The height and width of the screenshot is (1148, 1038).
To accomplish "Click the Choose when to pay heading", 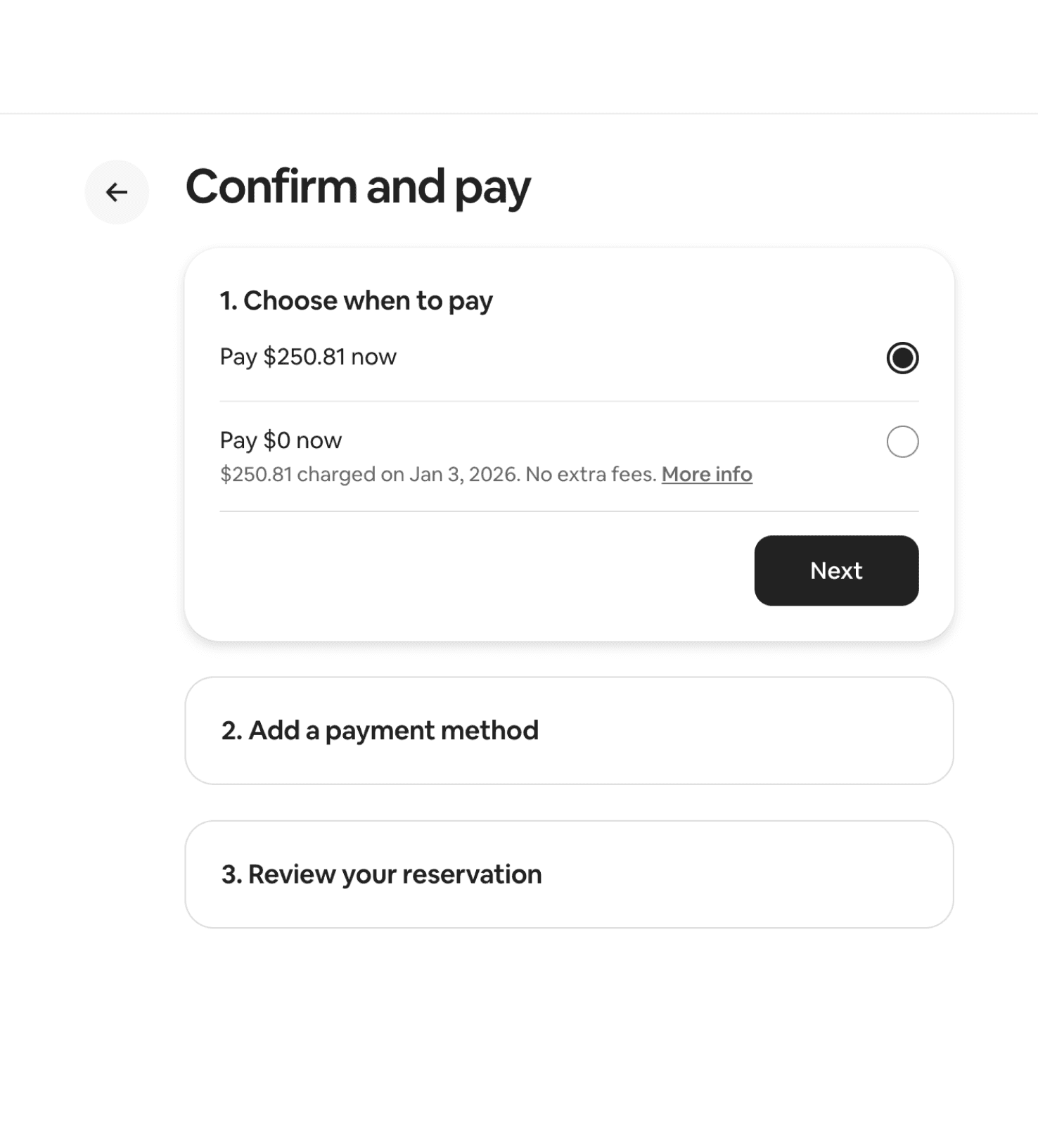I will (x=357, y=301).
